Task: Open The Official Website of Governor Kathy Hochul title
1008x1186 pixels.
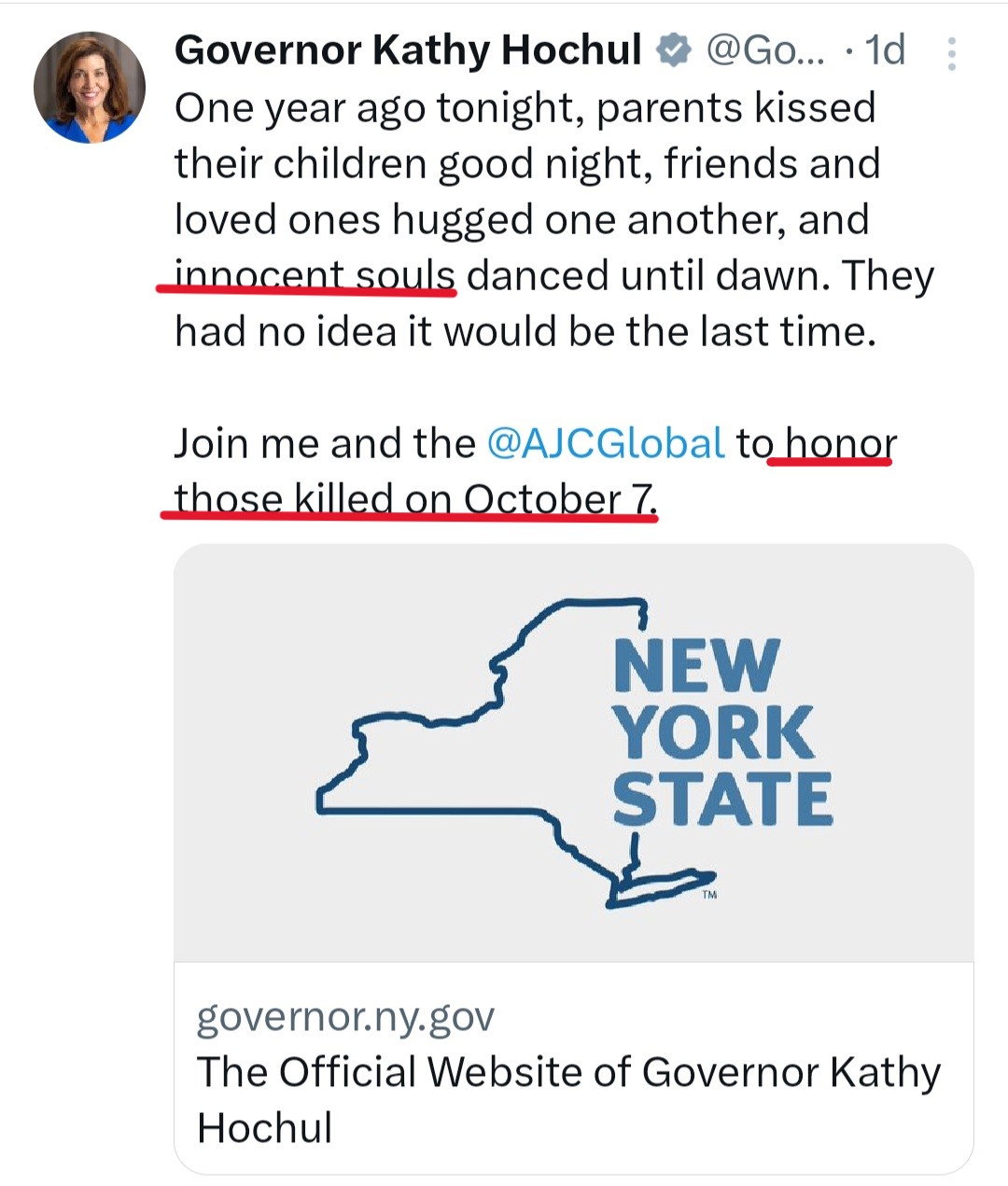Action: pos(567,1098)
